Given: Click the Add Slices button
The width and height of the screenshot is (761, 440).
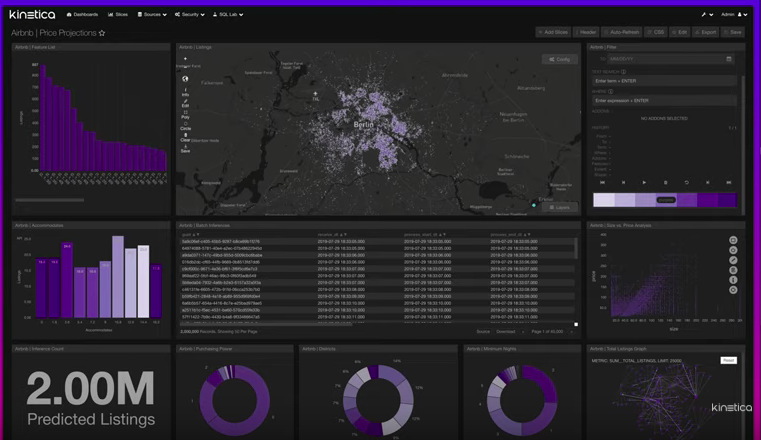Looking at the screenshot, I should pos(553,32).
